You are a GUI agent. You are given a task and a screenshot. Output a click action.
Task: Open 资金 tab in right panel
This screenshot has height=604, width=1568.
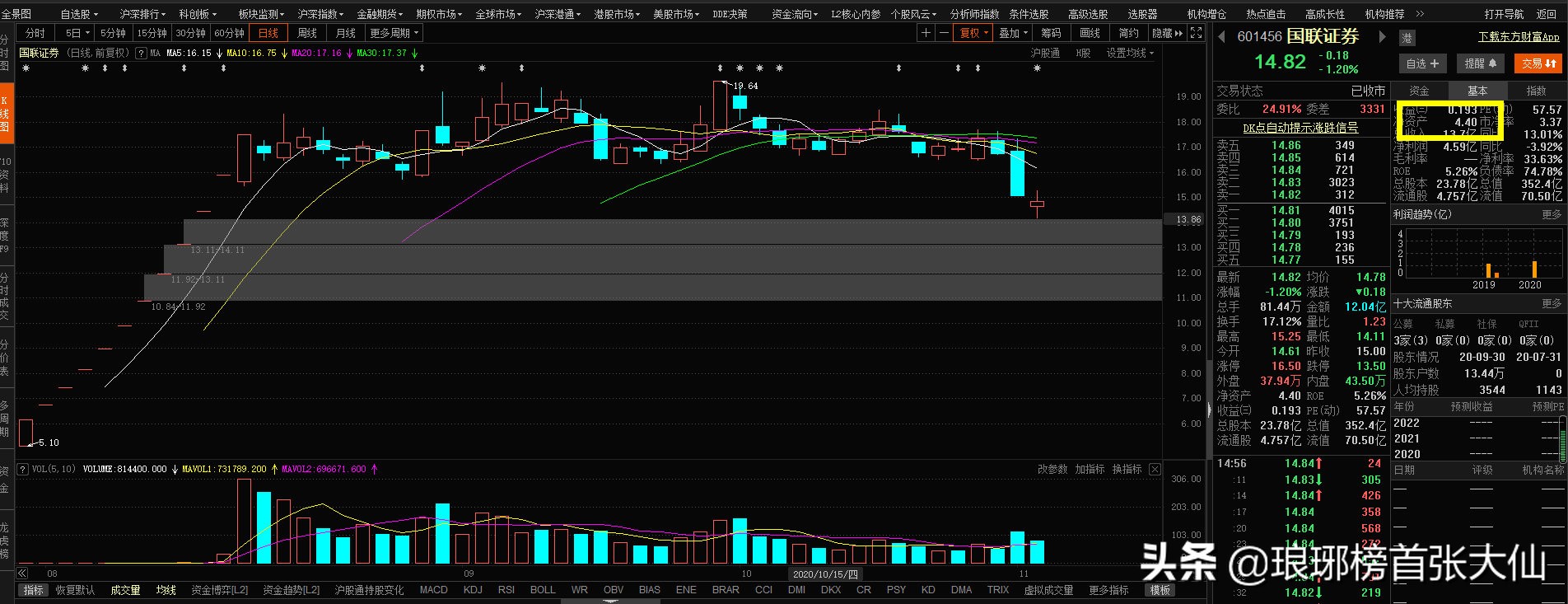point(1419,91)
